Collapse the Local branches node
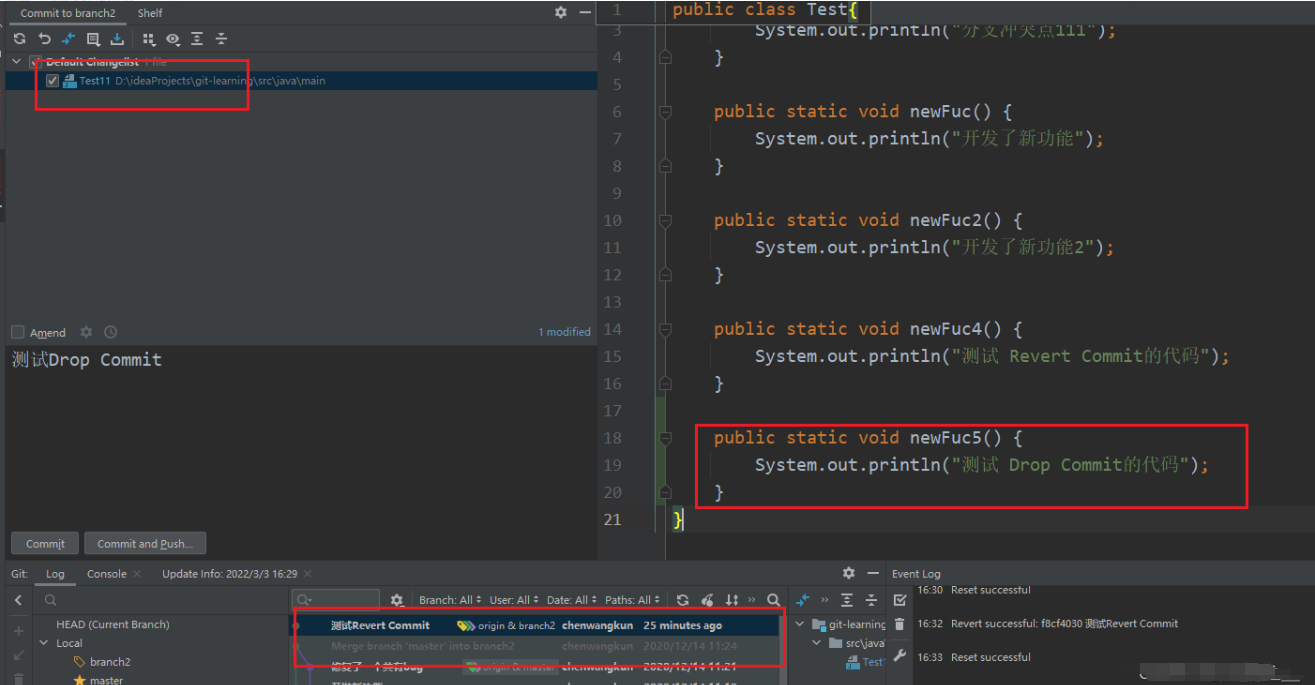Screen dimensions: 1315x685 (x=44, y=643)
